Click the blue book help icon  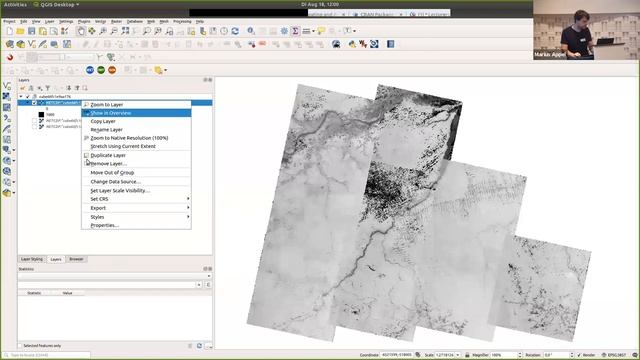pyautogui.click(x=391, y=44)
